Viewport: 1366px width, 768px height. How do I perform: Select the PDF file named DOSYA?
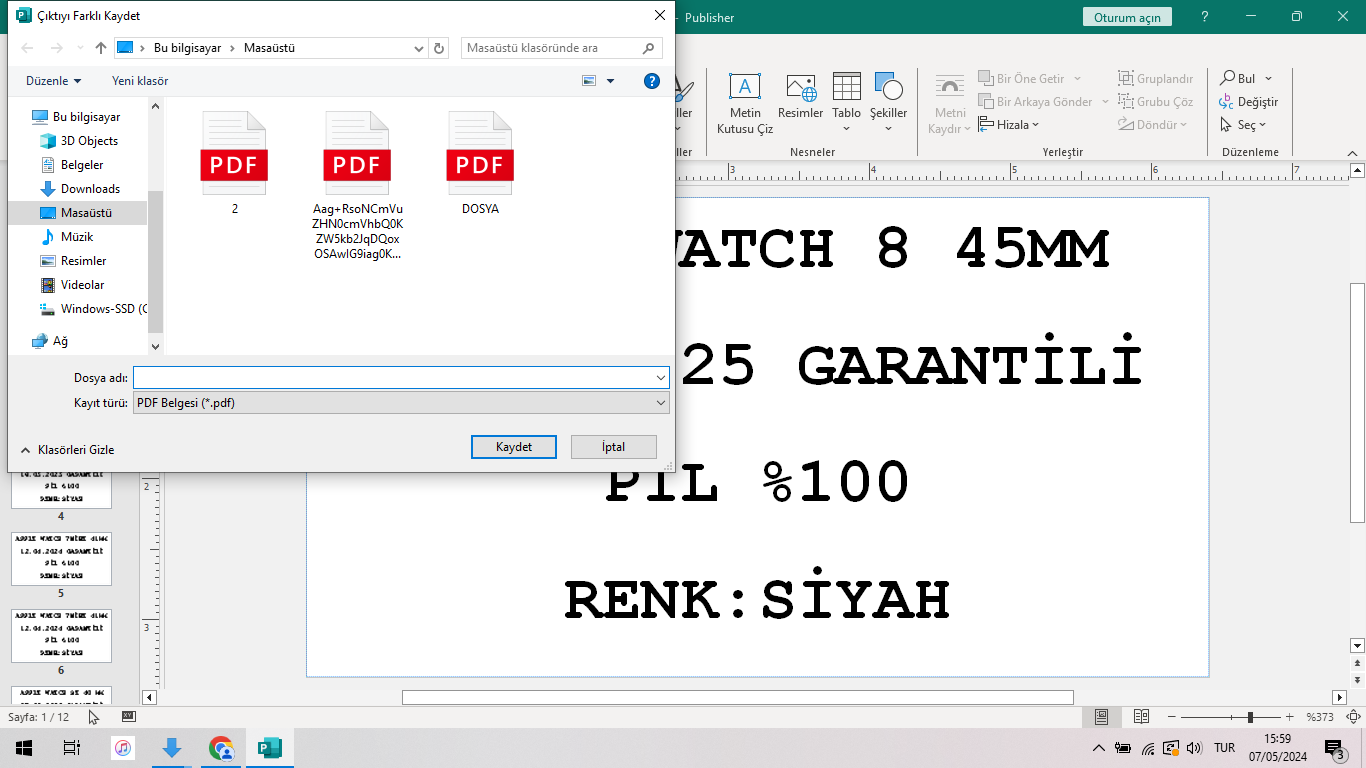[x=480, y=163]
